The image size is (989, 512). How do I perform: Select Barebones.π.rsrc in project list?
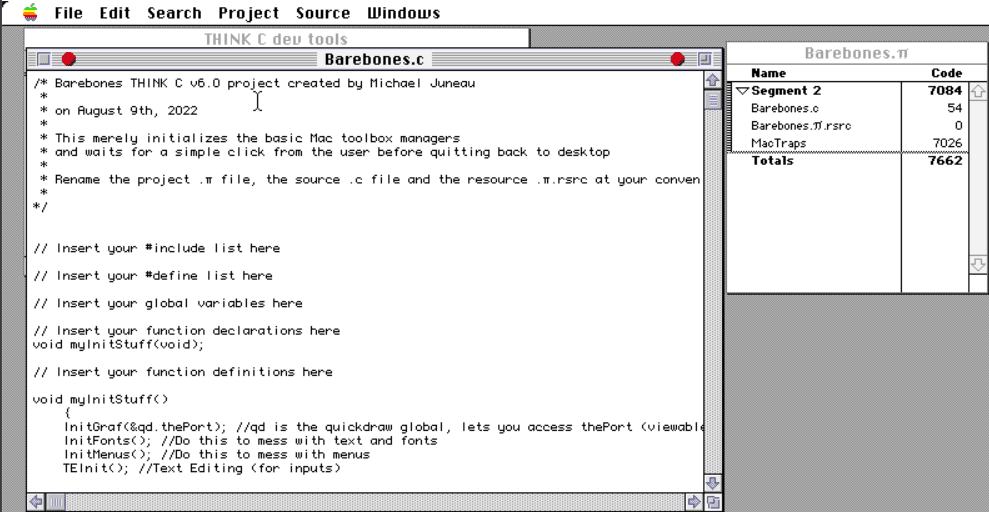(801, 126)
